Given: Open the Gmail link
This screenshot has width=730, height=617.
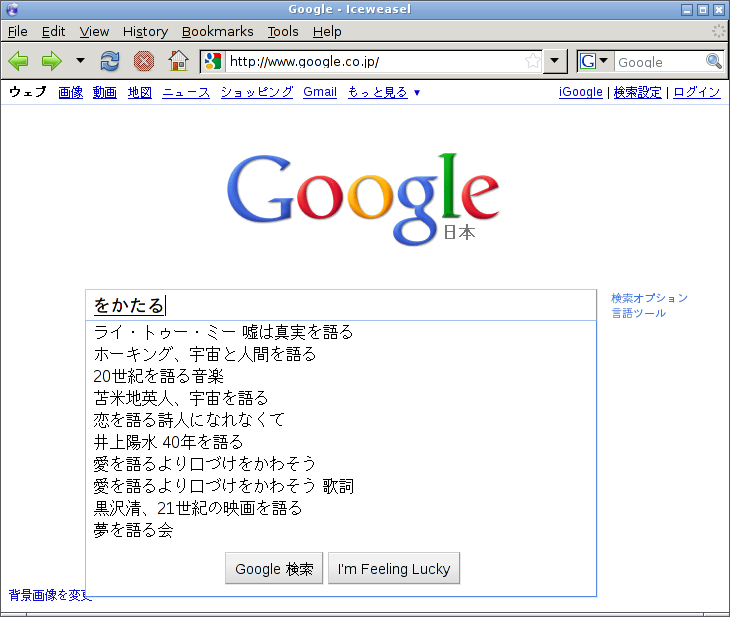Looking at the screenshot, I should coord(320,92).
